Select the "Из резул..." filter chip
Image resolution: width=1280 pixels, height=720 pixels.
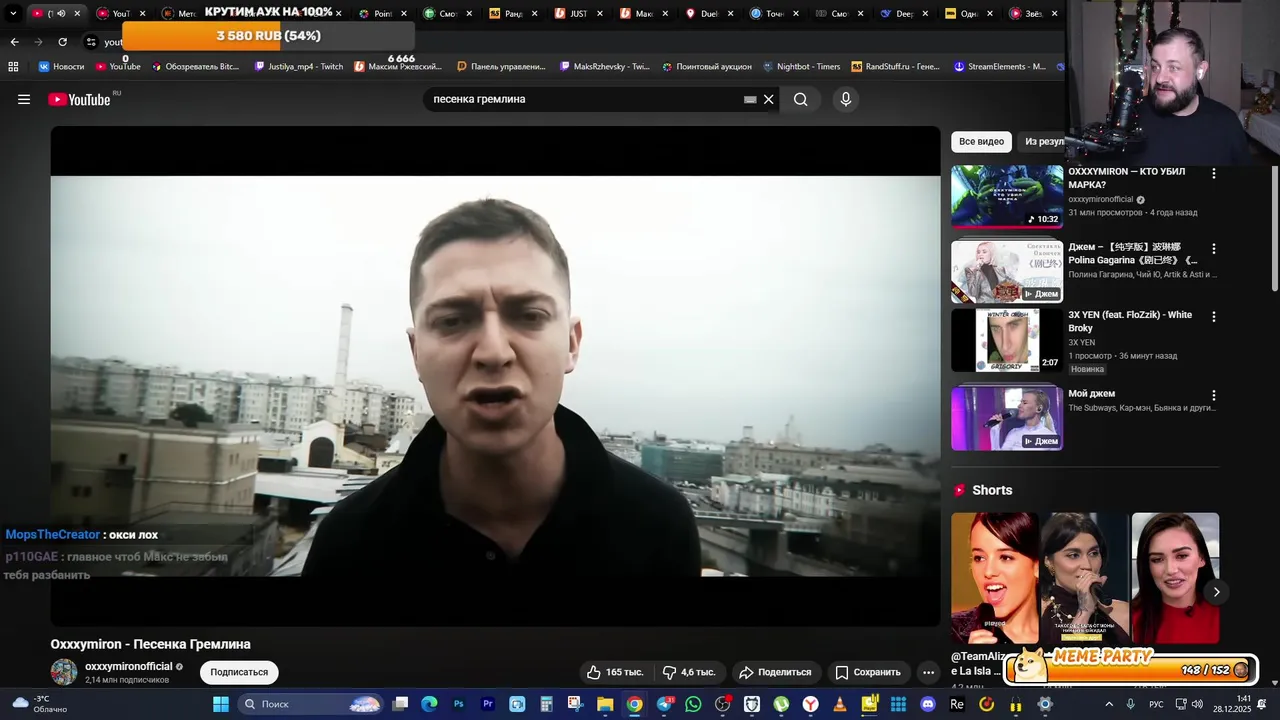(x=1043, y=142)
